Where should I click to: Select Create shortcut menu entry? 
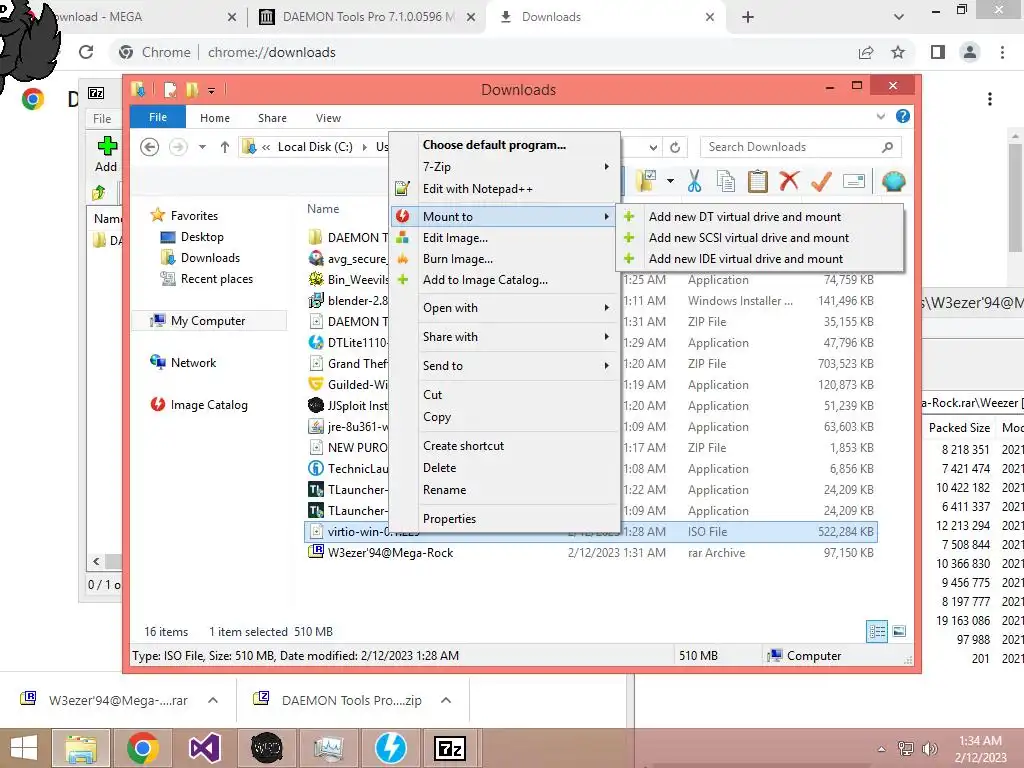[504, 445]
